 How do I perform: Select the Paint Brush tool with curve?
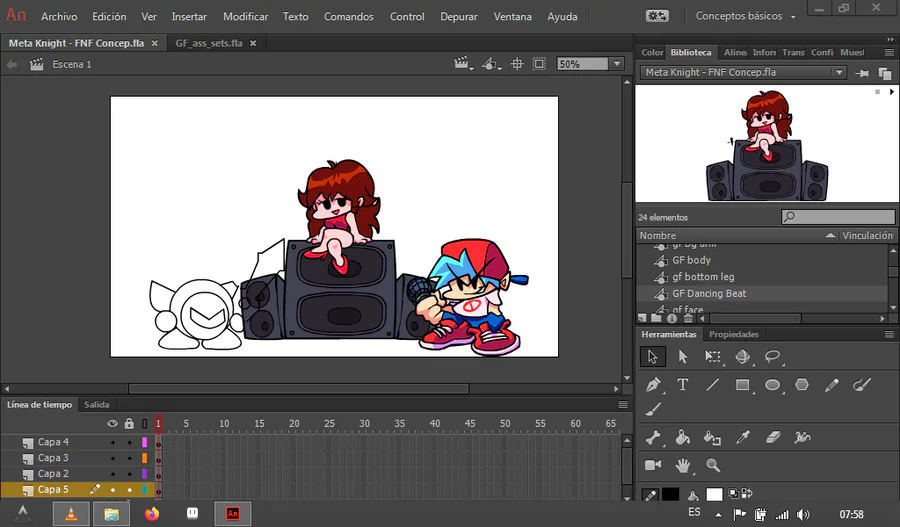(862, 385)
